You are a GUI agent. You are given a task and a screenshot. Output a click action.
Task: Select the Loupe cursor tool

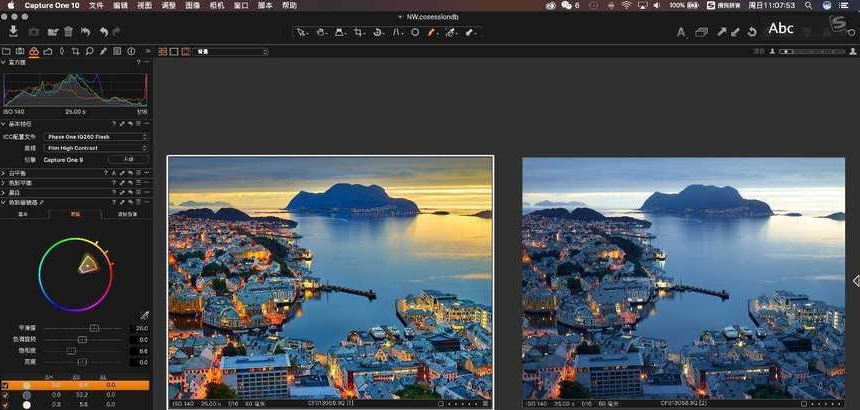(340, 32)
